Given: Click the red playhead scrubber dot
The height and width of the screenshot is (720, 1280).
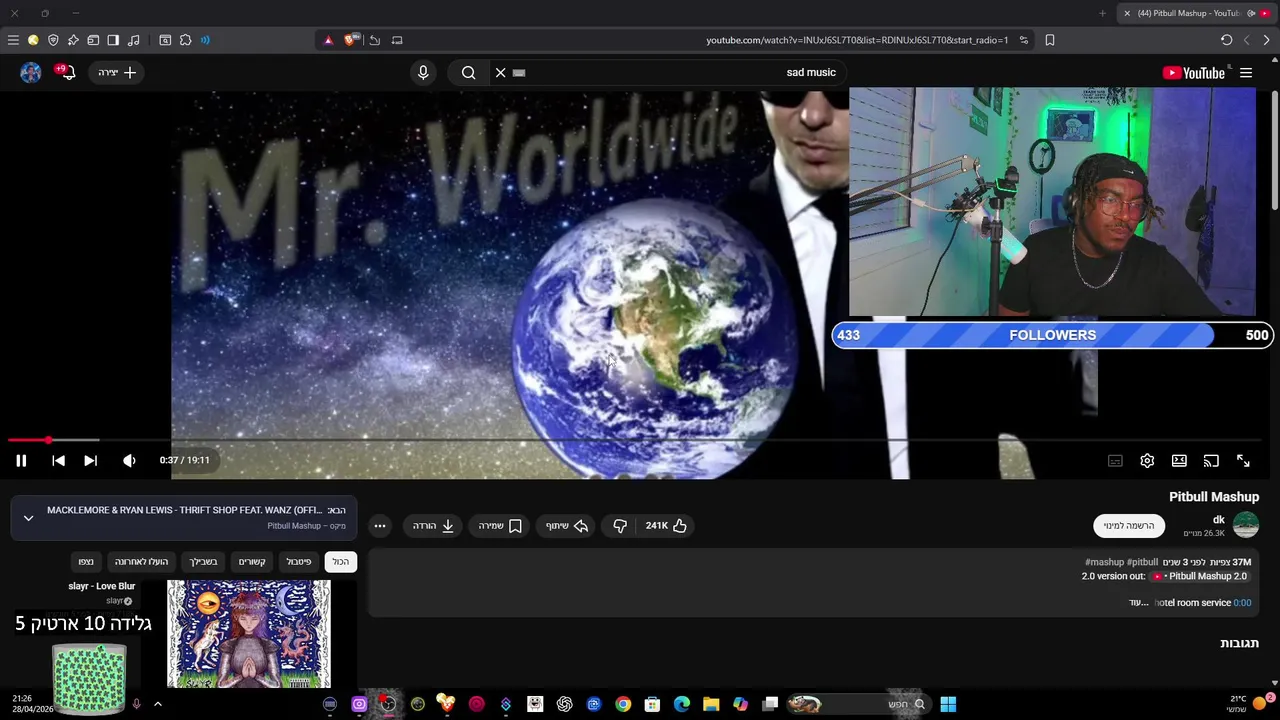Looking at the screenshot, I should 48,440.
